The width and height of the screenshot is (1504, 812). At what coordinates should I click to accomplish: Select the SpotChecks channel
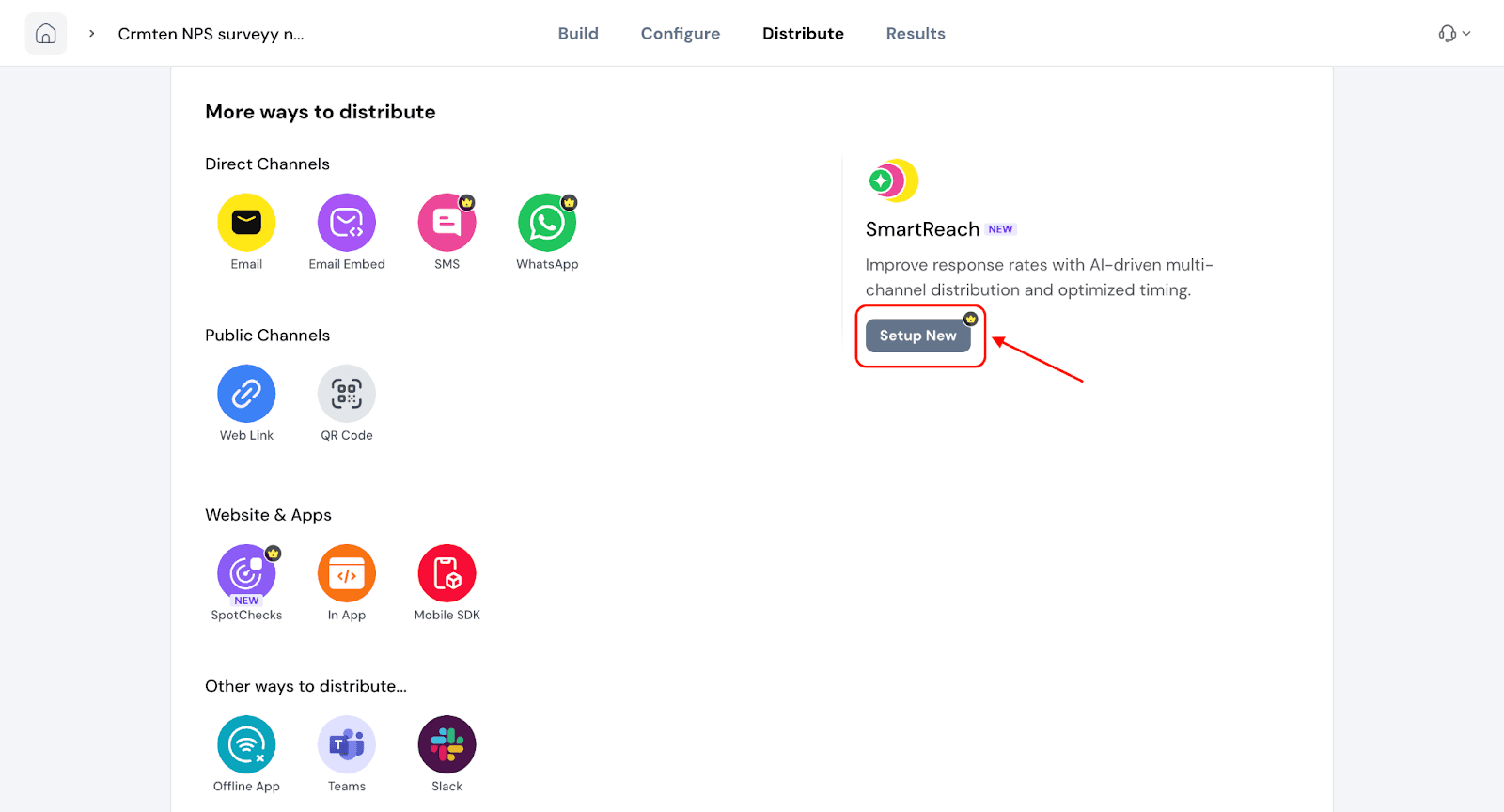[246, 573]
